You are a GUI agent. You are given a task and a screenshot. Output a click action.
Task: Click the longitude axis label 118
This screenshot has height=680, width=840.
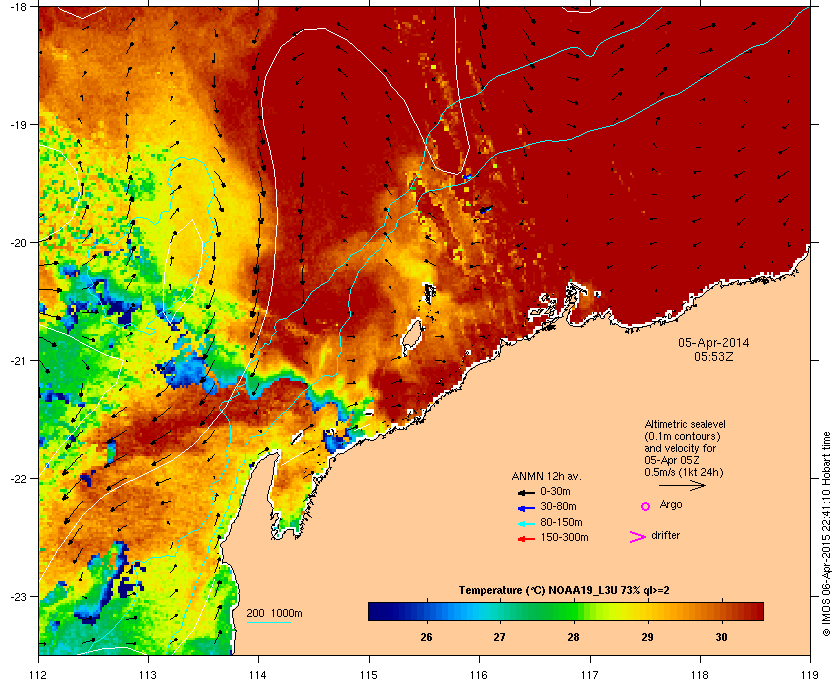click(700, 675)
